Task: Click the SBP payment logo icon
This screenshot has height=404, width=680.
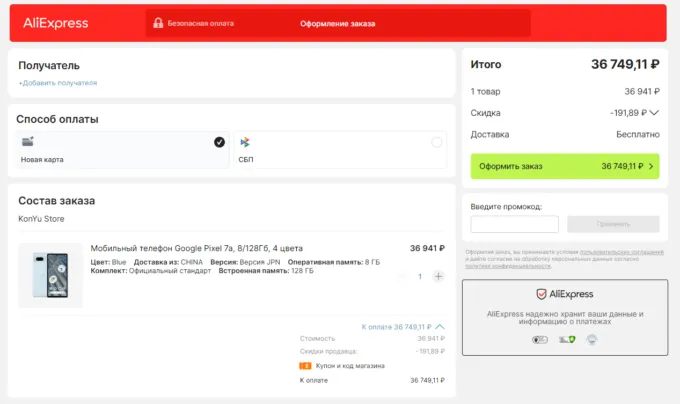Action: pos(245,142)
